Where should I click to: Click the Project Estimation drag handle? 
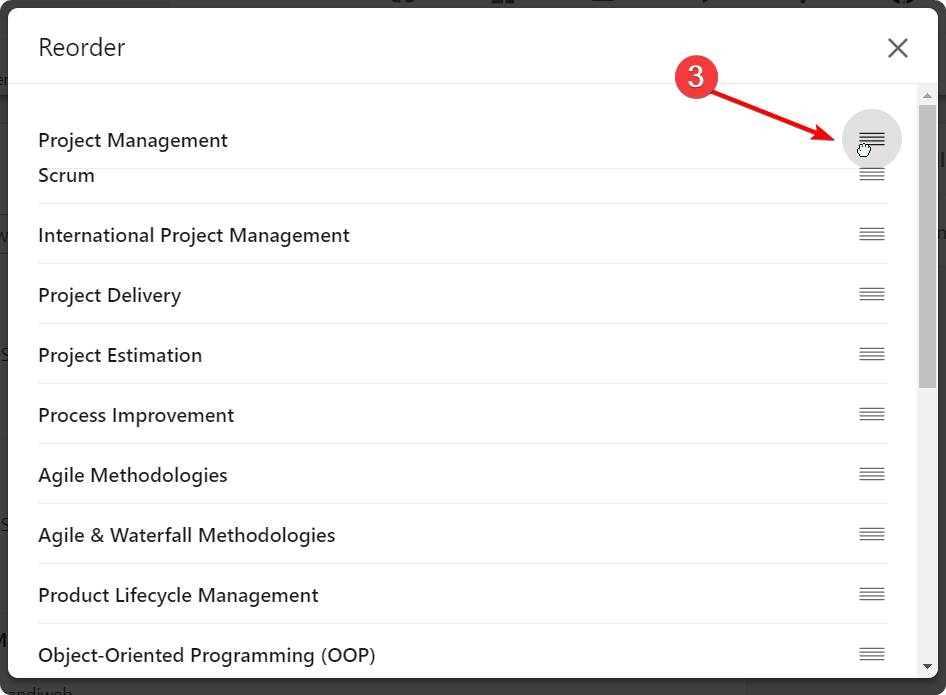pyautogui.click(x=872, y=355)
